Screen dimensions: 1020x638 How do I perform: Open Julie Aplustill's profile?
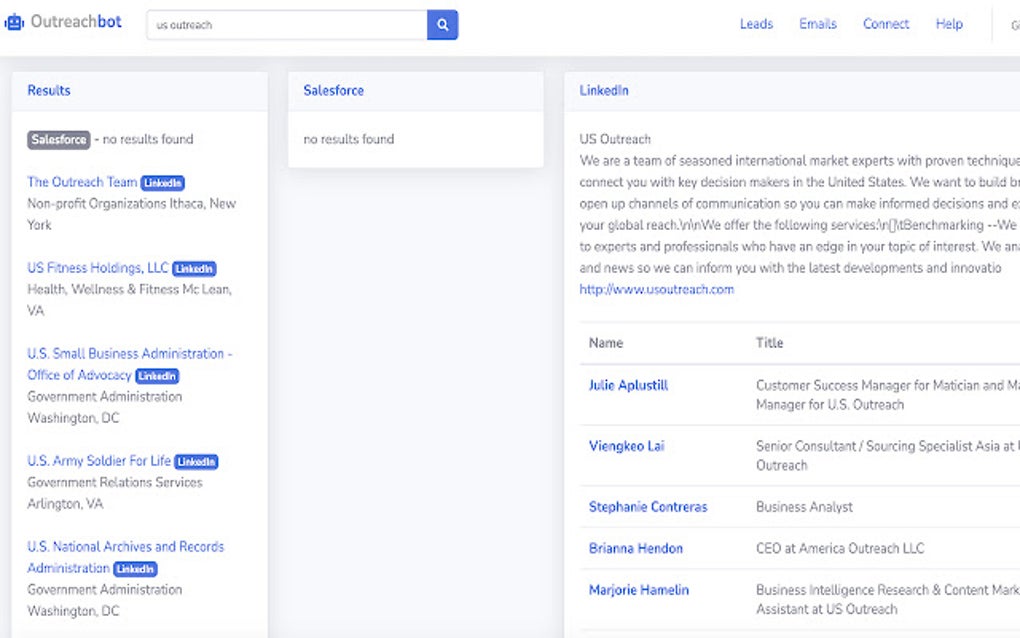coord(628,385)
